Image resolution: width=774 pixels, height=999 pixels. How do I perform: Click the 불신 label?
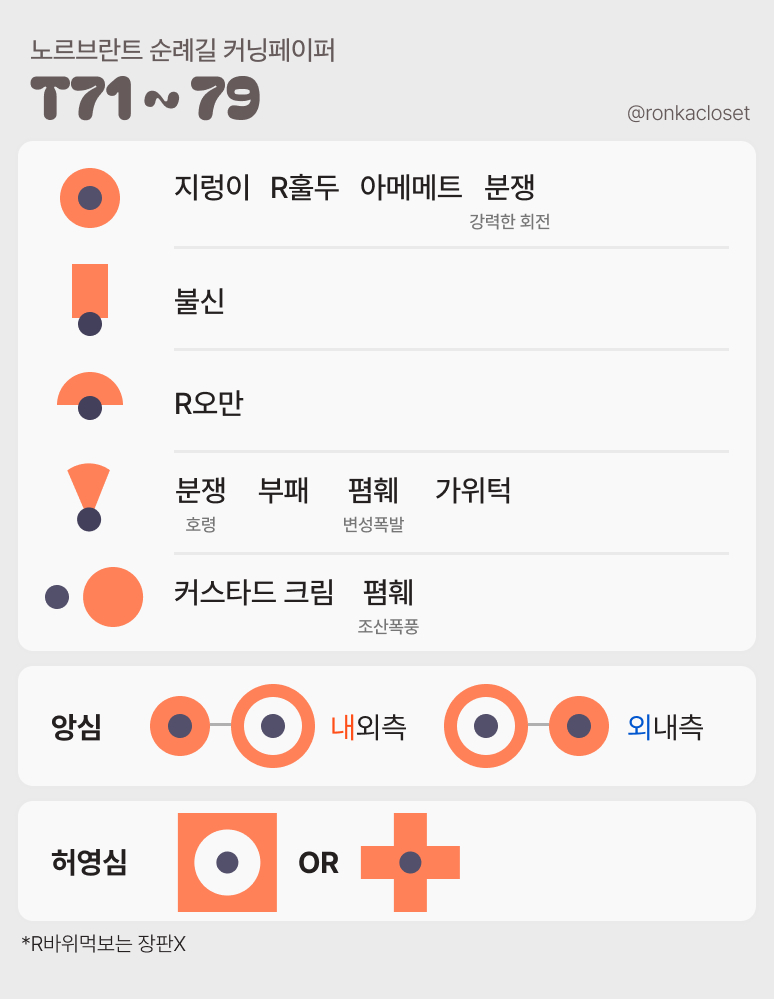click(199, 301)
